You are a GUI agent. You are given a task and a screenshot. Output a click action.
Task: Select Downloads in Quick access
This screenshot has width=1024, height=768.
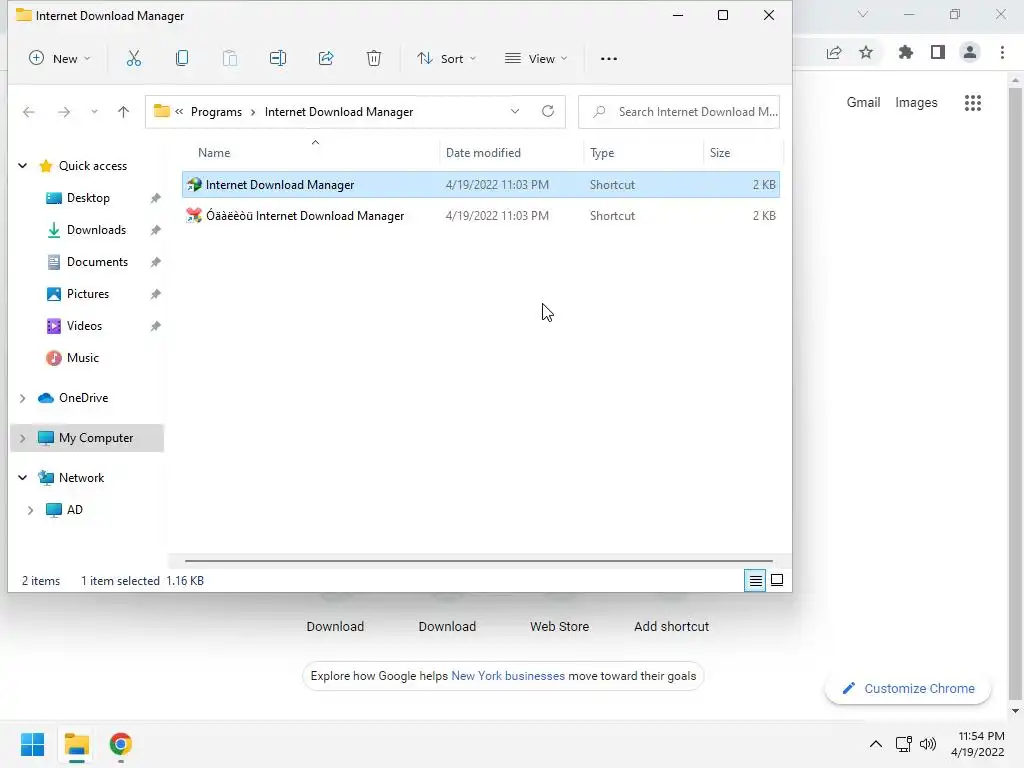[x=96, y=230]
